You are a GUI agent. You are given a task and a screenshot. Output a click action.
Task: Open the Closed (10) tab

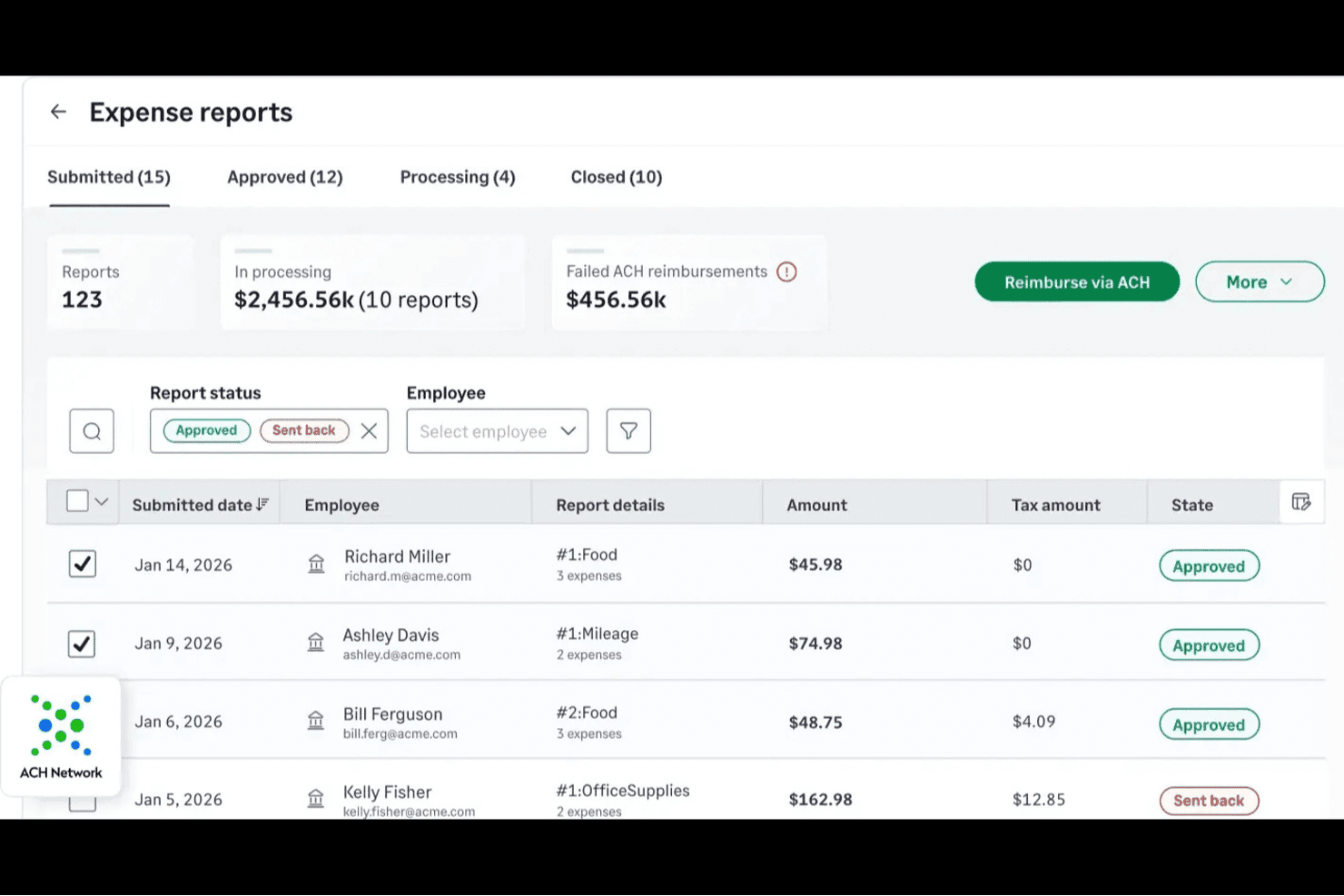coord(617,177)
